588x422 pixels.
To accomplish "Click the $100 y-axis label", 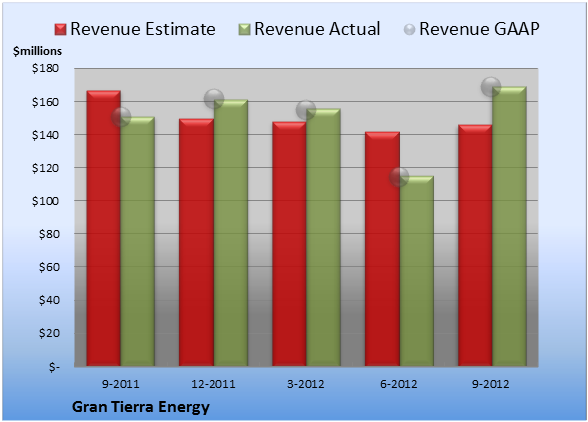I will pyautogui.click(x=45, y=201).
